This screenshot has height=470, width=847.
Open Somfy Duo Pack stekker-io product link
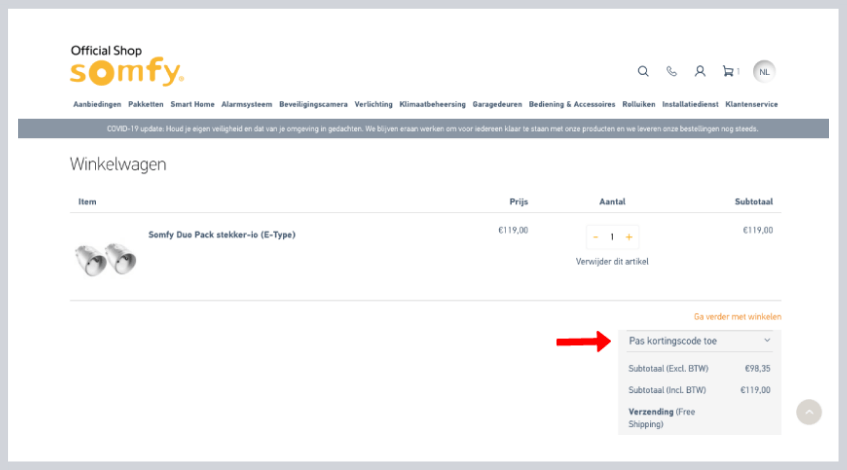[x=222, y=234]
